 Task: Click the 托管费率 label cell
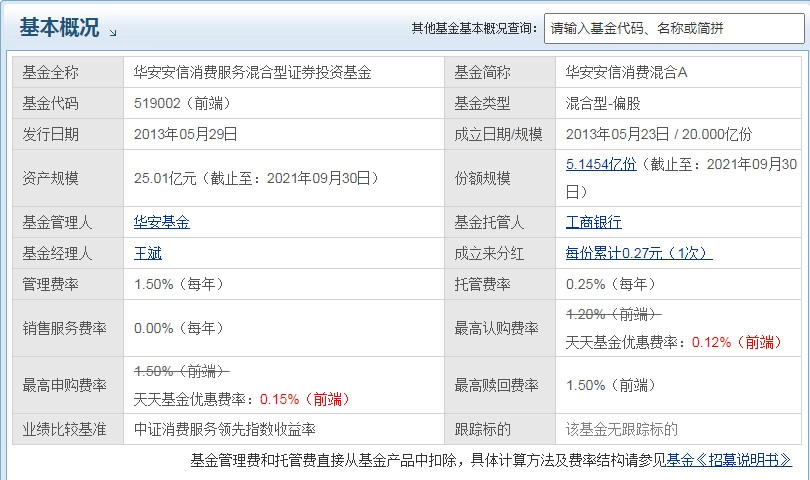coord(500,284)
